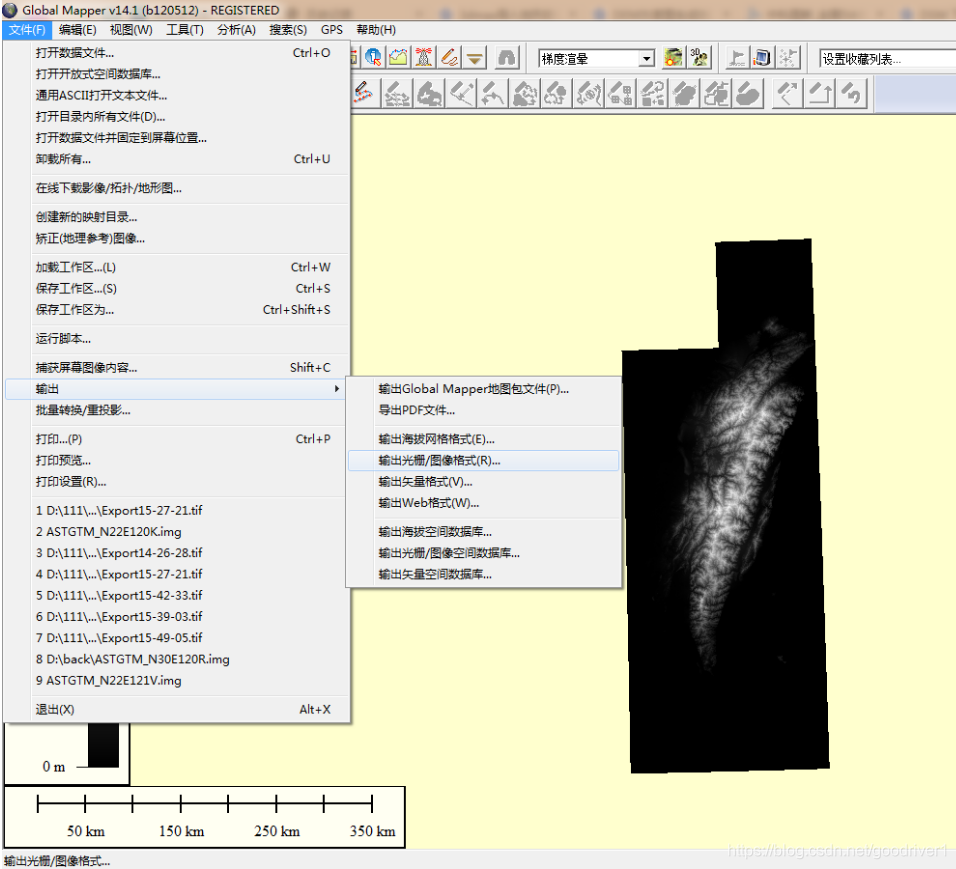This screenshot has height=869, width=956.
Task: Choose 创建新的映射目录... entry
Action: [177, 217]
